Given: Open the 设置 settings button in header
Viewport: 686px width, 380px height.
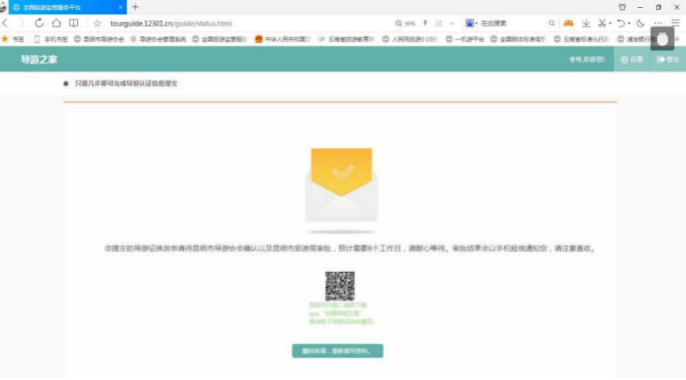Looking at the screenshot, I should pos(632,59).
